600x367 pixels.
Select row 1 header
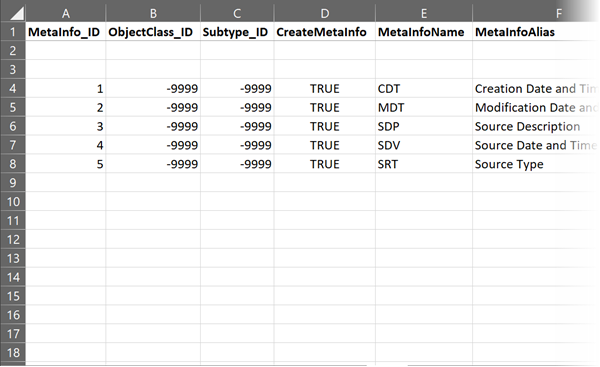(13, 32)
